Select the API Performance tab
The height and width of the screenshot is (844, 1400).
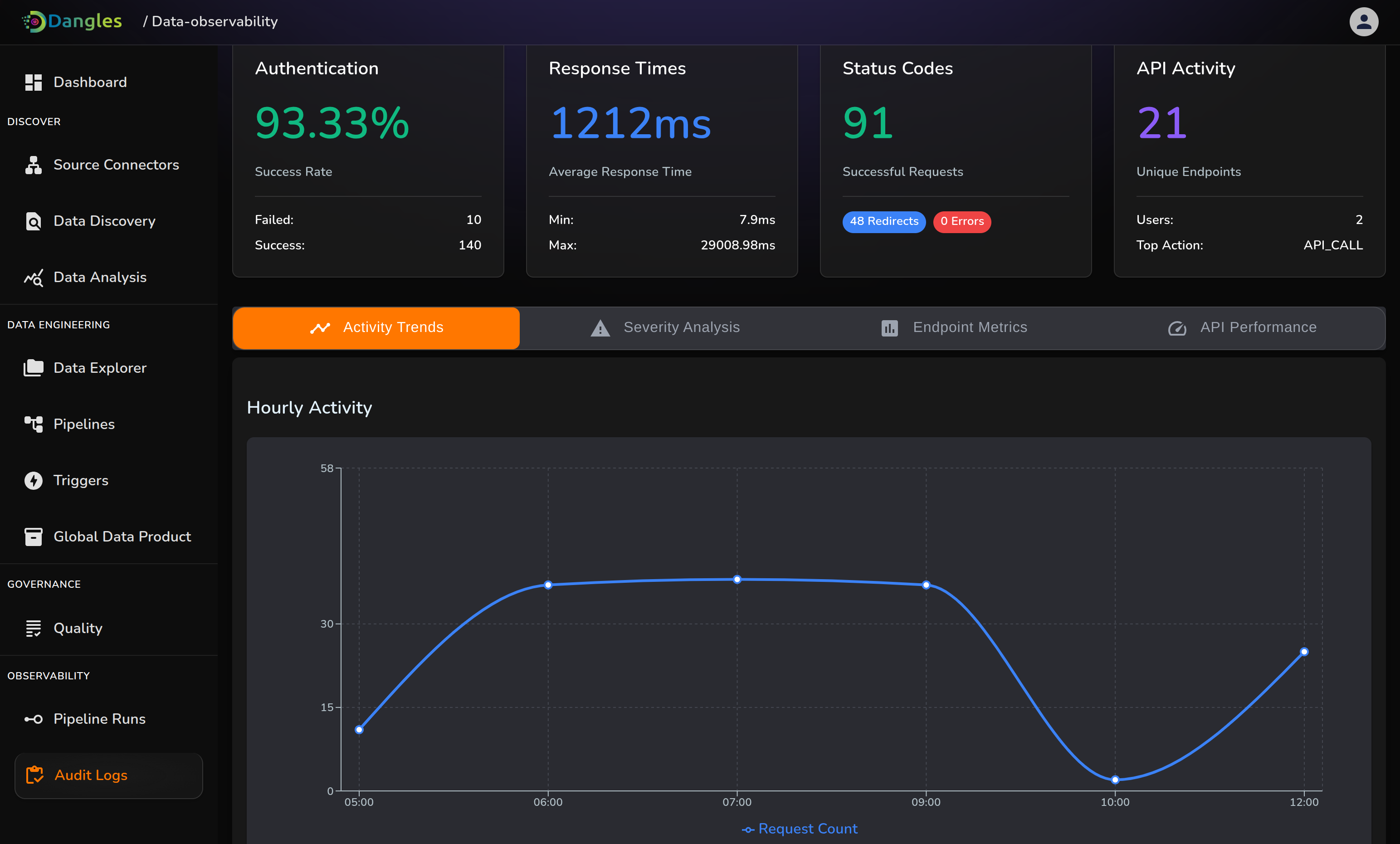point(1241,327)
